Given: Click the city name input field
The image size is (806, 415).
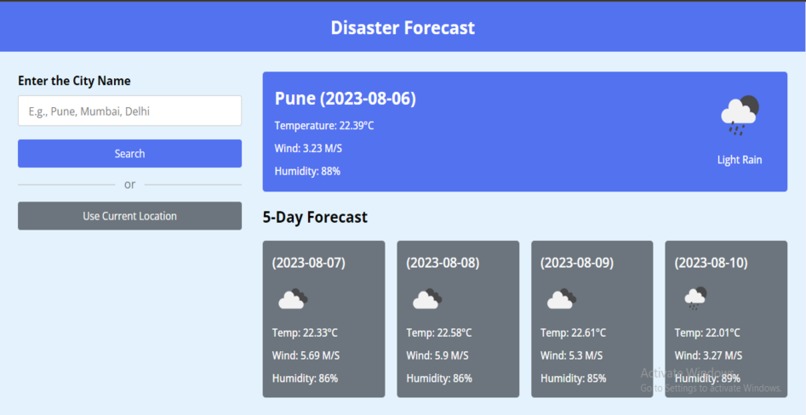Looking at the screenshot, I should point(130,111).
